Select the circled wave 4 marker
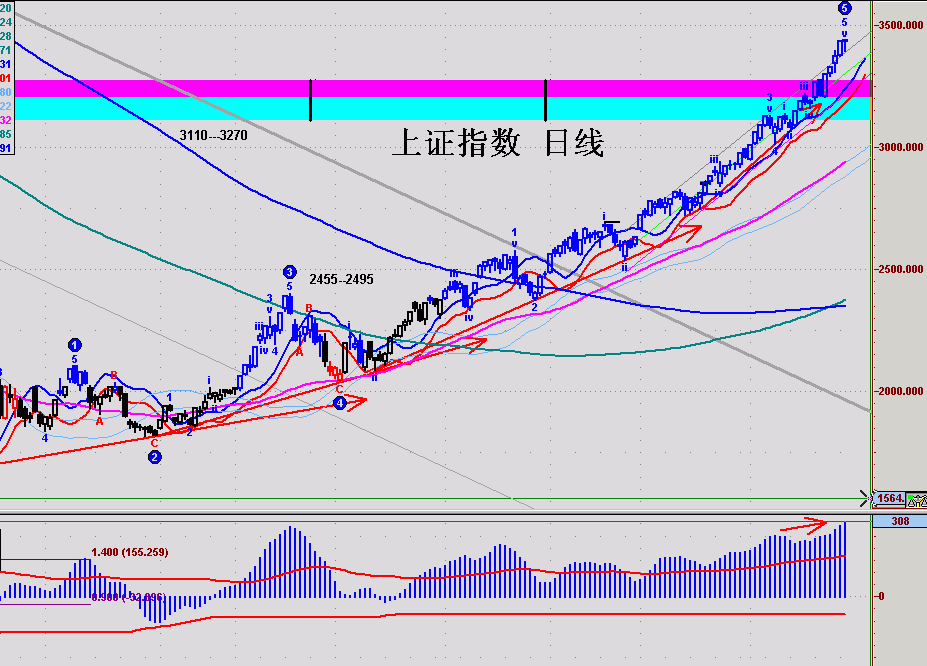The height and width of the screenshot is (666, 927). click(340, 403)
